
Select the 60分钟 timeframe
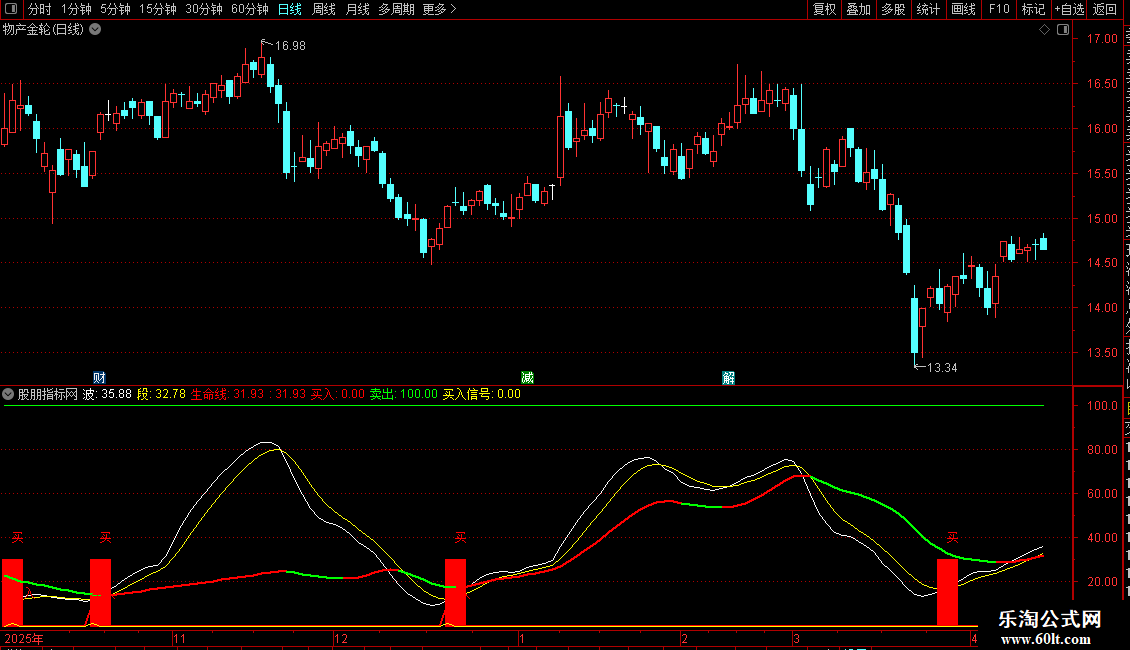click(249, 9)
